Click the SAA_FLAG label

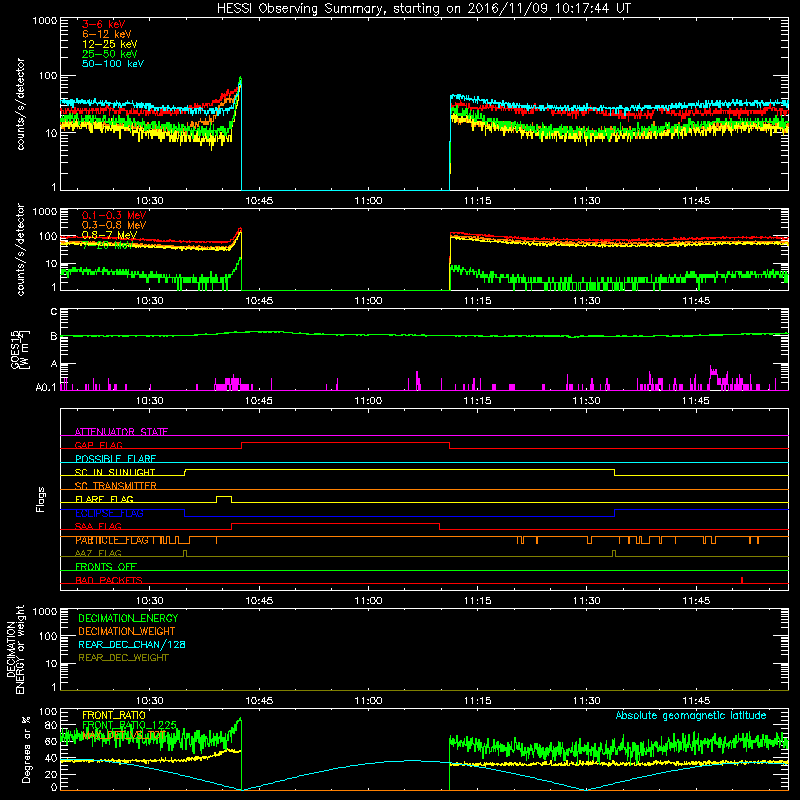[x=98, y=526]
